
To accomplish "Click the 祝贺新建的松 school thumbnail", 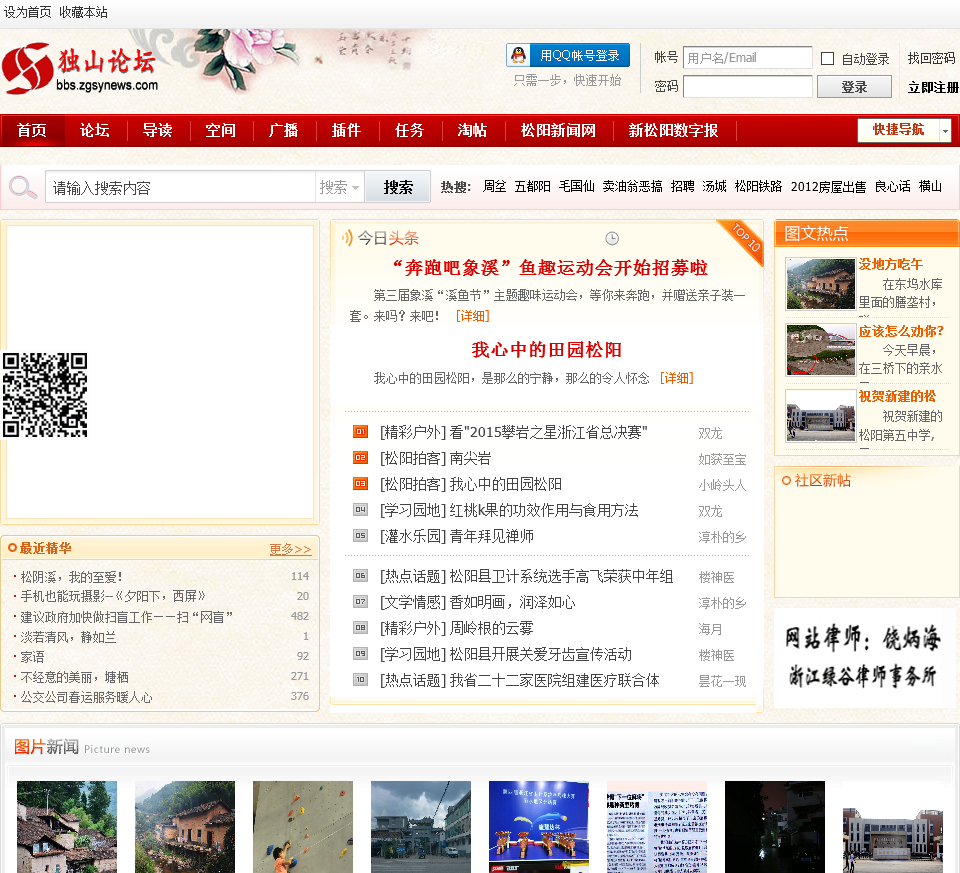I will (x=820, y=415).
